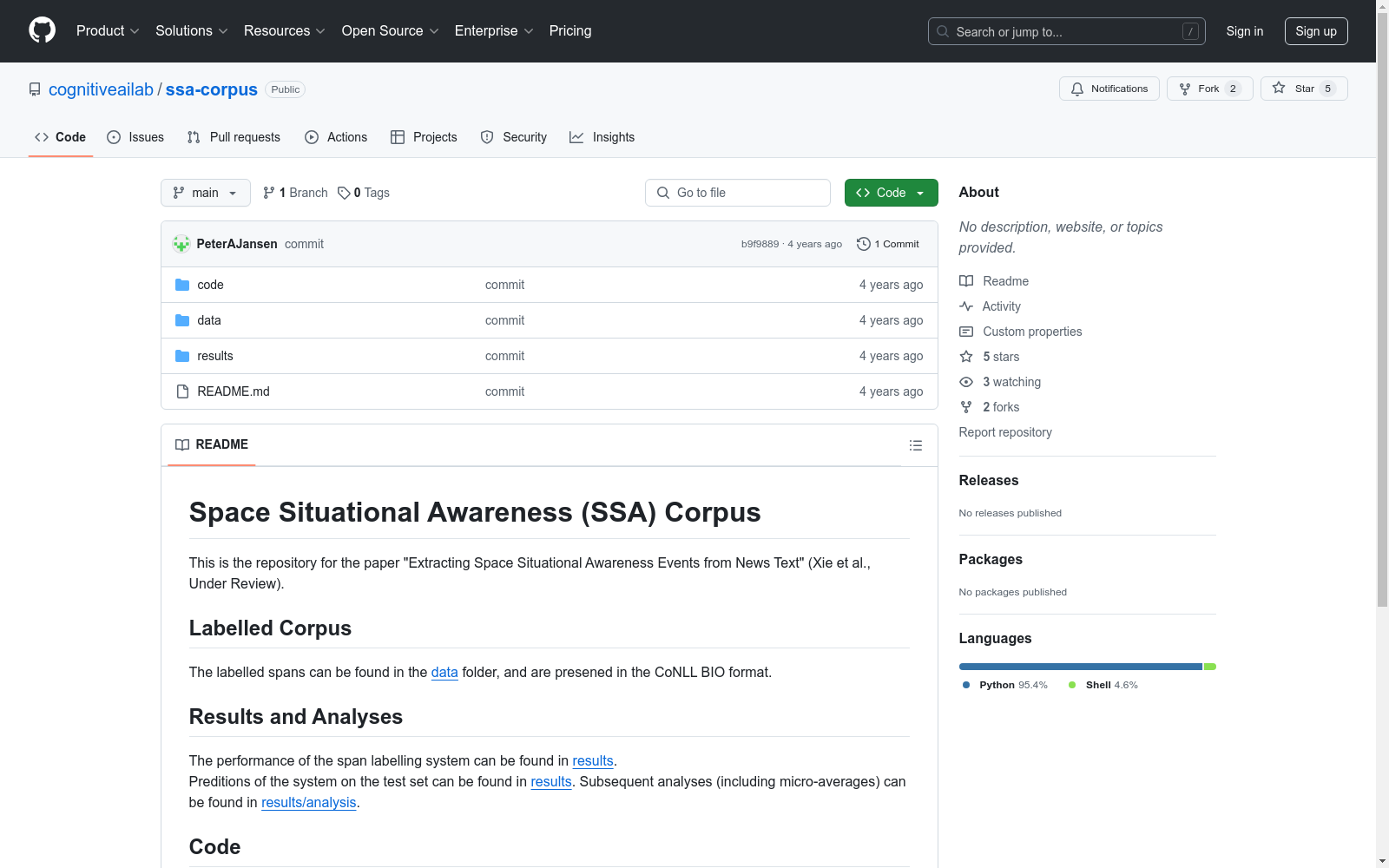This screenshot has height=868, width=1389.
Task: Click the commit history clock icon
Action: 863,244
